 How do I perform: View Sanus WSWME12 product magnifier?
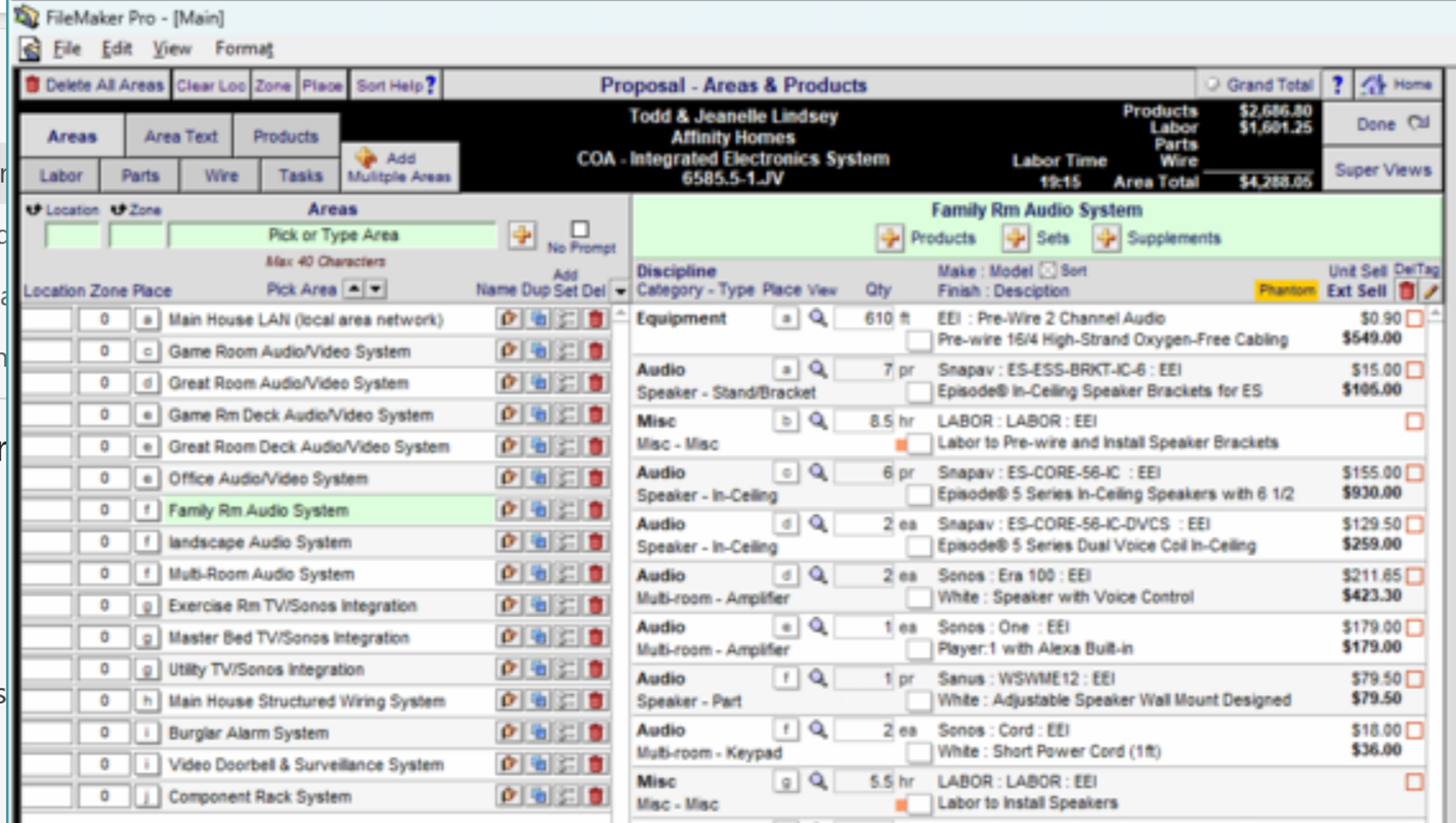pos(818,678)
